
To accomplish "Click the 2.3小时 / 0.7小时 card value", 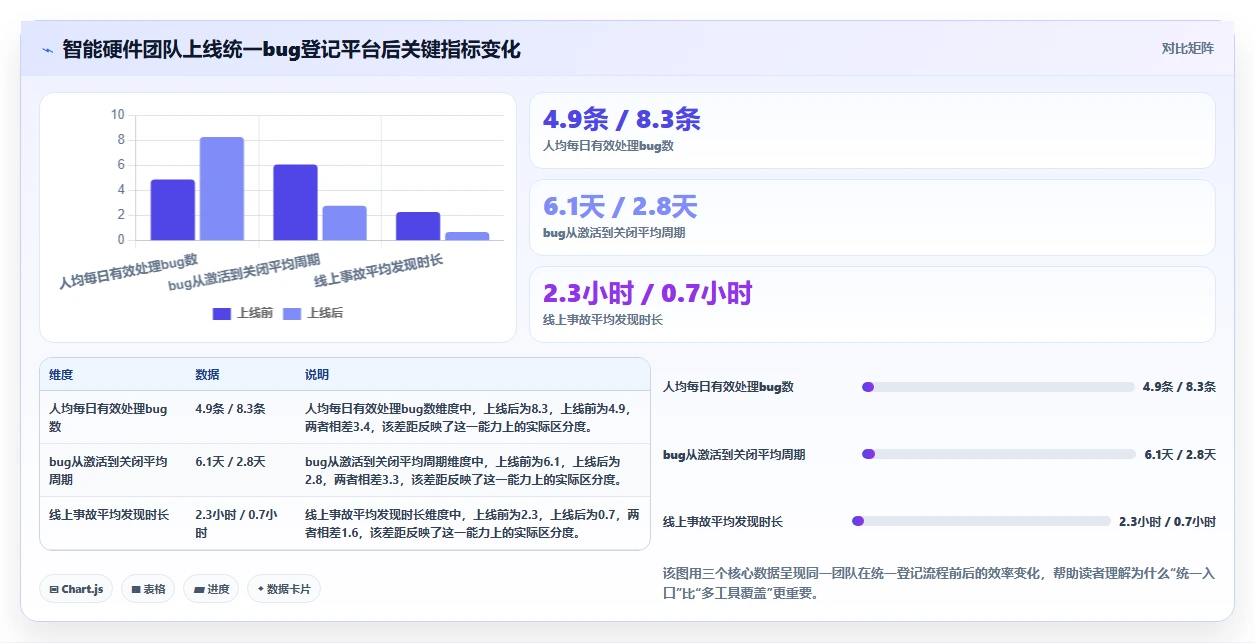I will 647,293.
